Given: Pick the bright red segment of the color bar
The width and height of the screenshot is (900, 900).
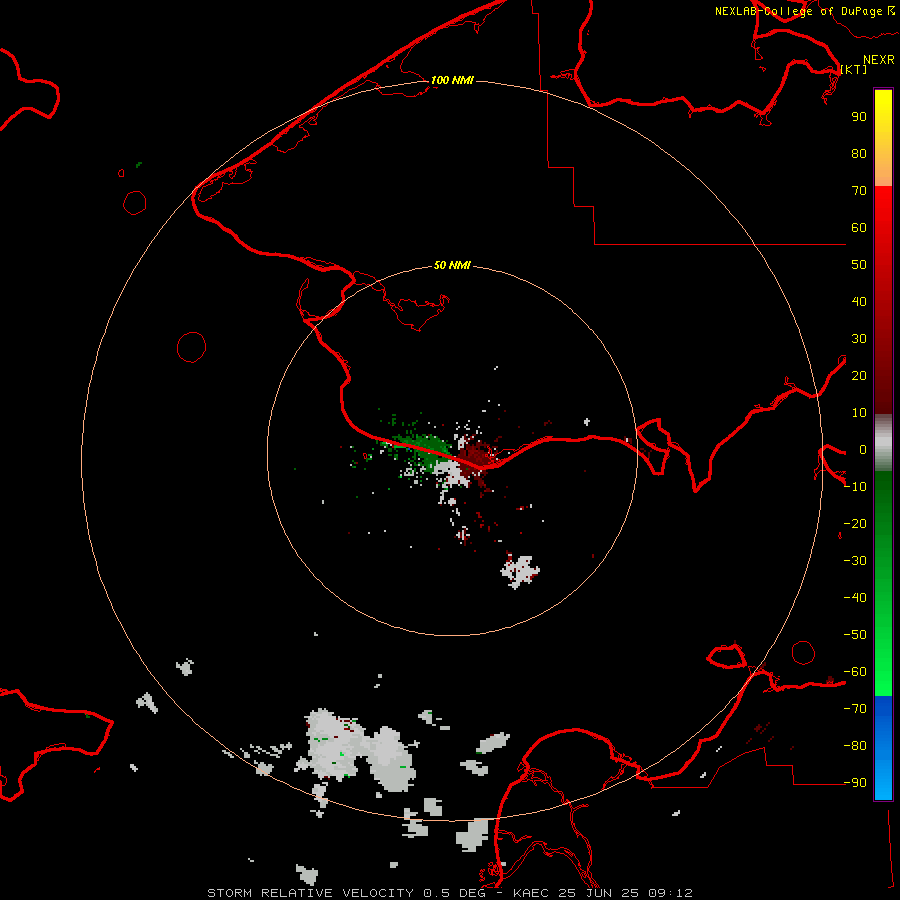Looking at the screenshot, I should point(883,224).
